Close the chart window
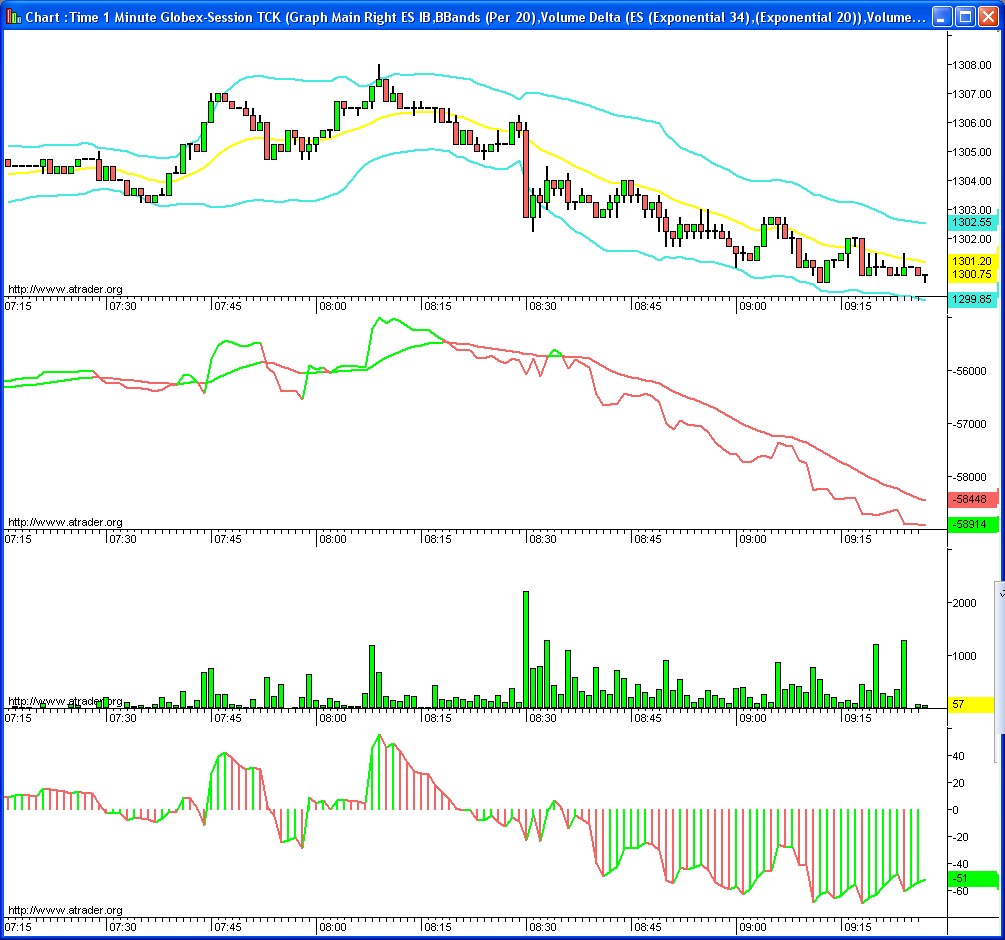1005x940 pixels. [988, 17]
